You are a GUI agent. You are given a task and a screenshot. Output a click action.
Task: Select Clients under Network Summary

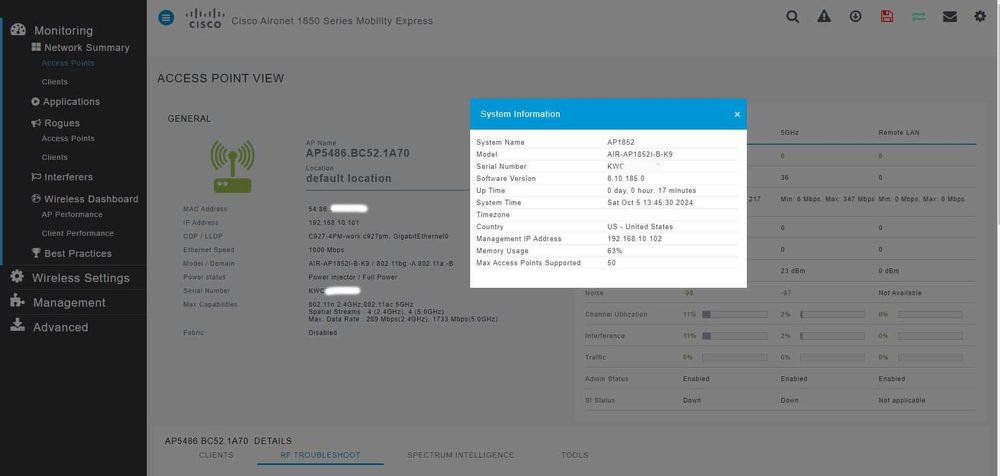[54, 82]
